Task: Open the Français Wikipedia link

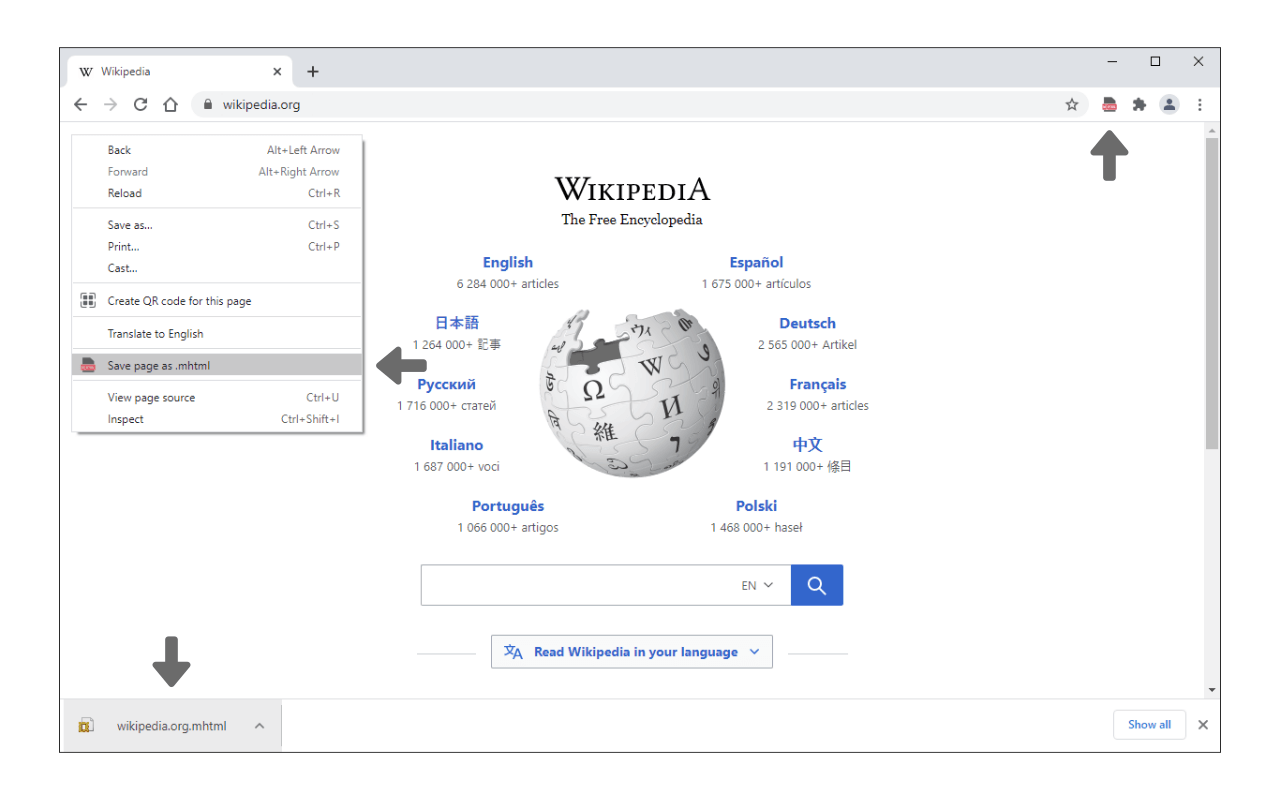Action: pos(817,384)
